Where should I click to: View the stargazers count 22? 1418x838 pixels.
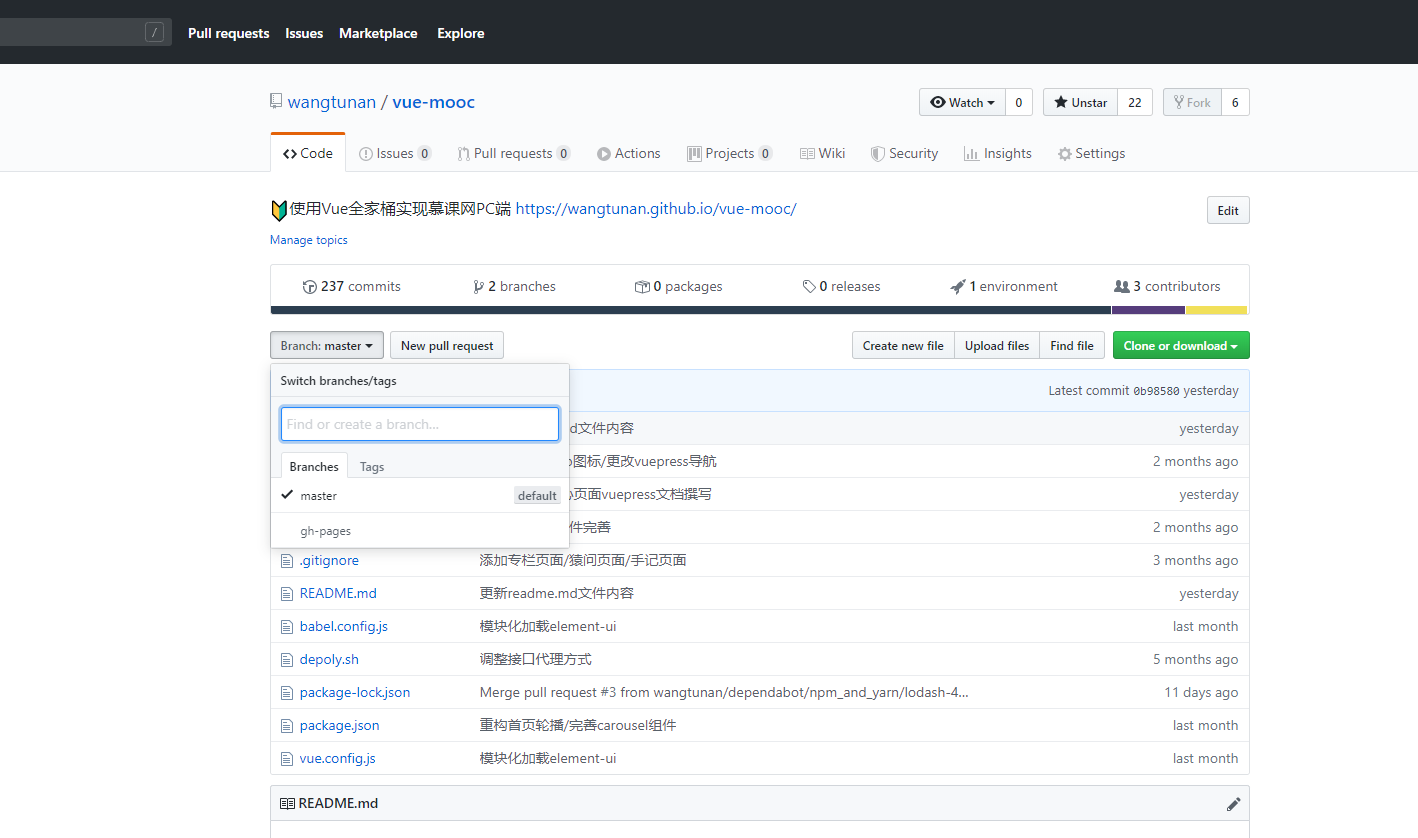(x=1135, y=102)
